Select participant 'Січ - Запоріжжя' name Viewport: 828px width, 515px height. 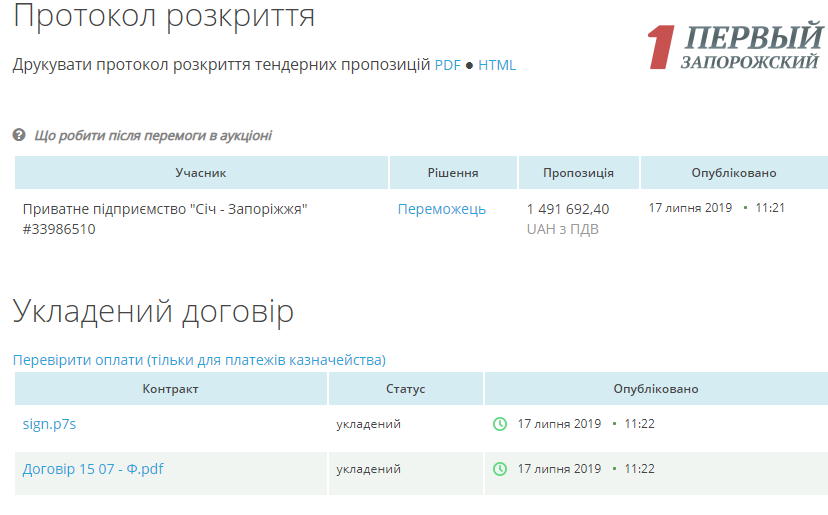(165, 209)
